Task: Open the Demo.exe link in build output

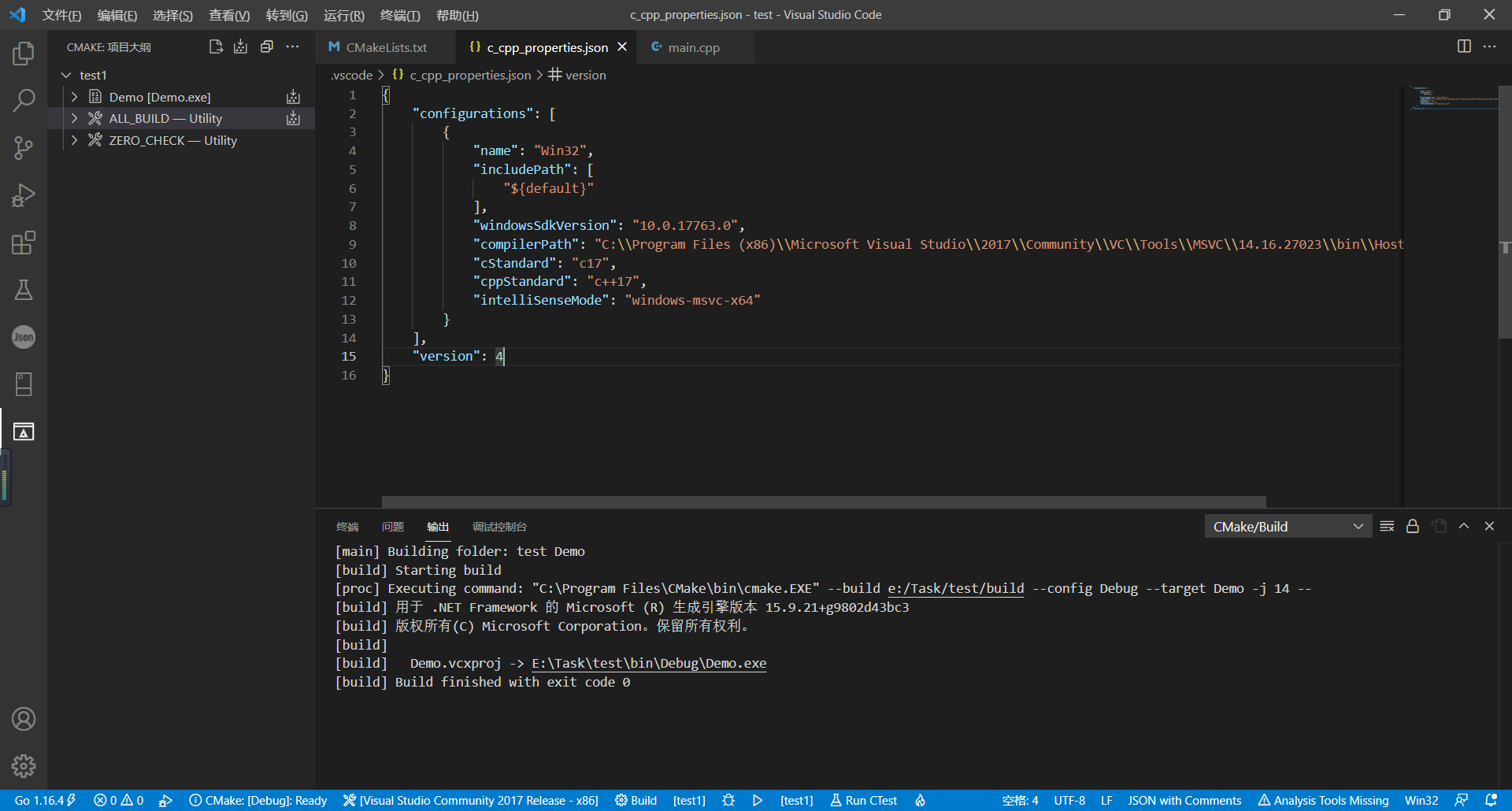Action: [647, 663]
